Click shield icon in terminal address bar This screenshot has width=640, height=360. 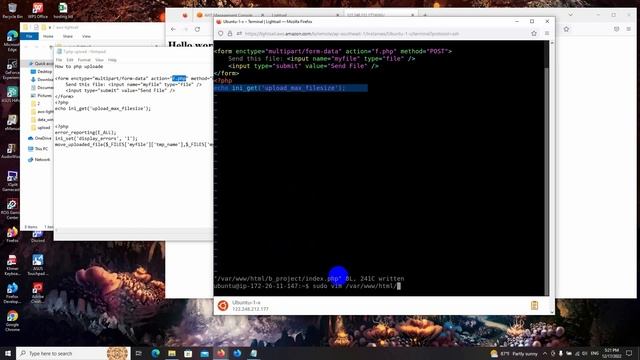[220, 33]
